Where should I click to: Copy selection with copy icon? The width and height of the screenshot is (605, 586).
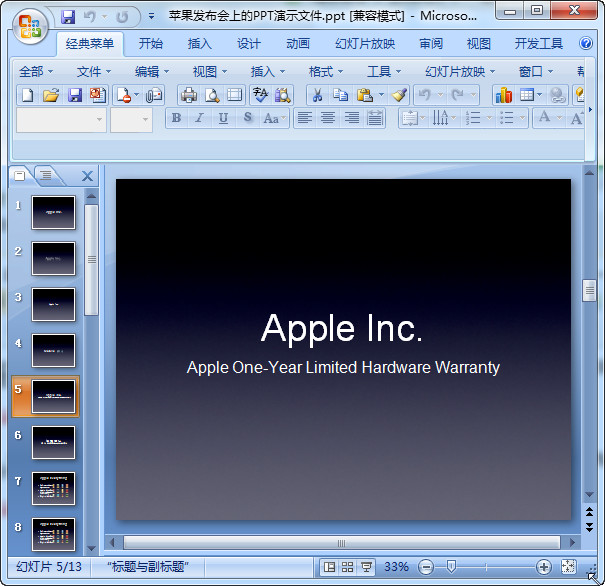pyautogui.click(x=340, y=95)
